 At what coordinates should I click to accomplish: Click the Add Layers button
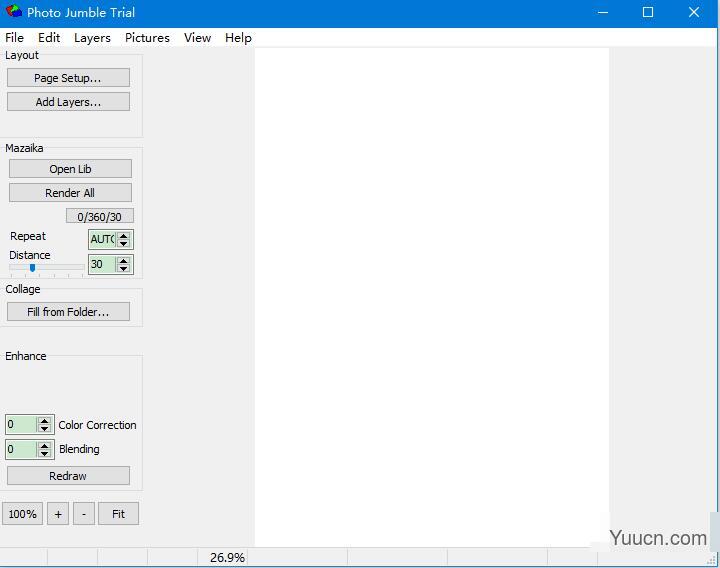[68, 101]
